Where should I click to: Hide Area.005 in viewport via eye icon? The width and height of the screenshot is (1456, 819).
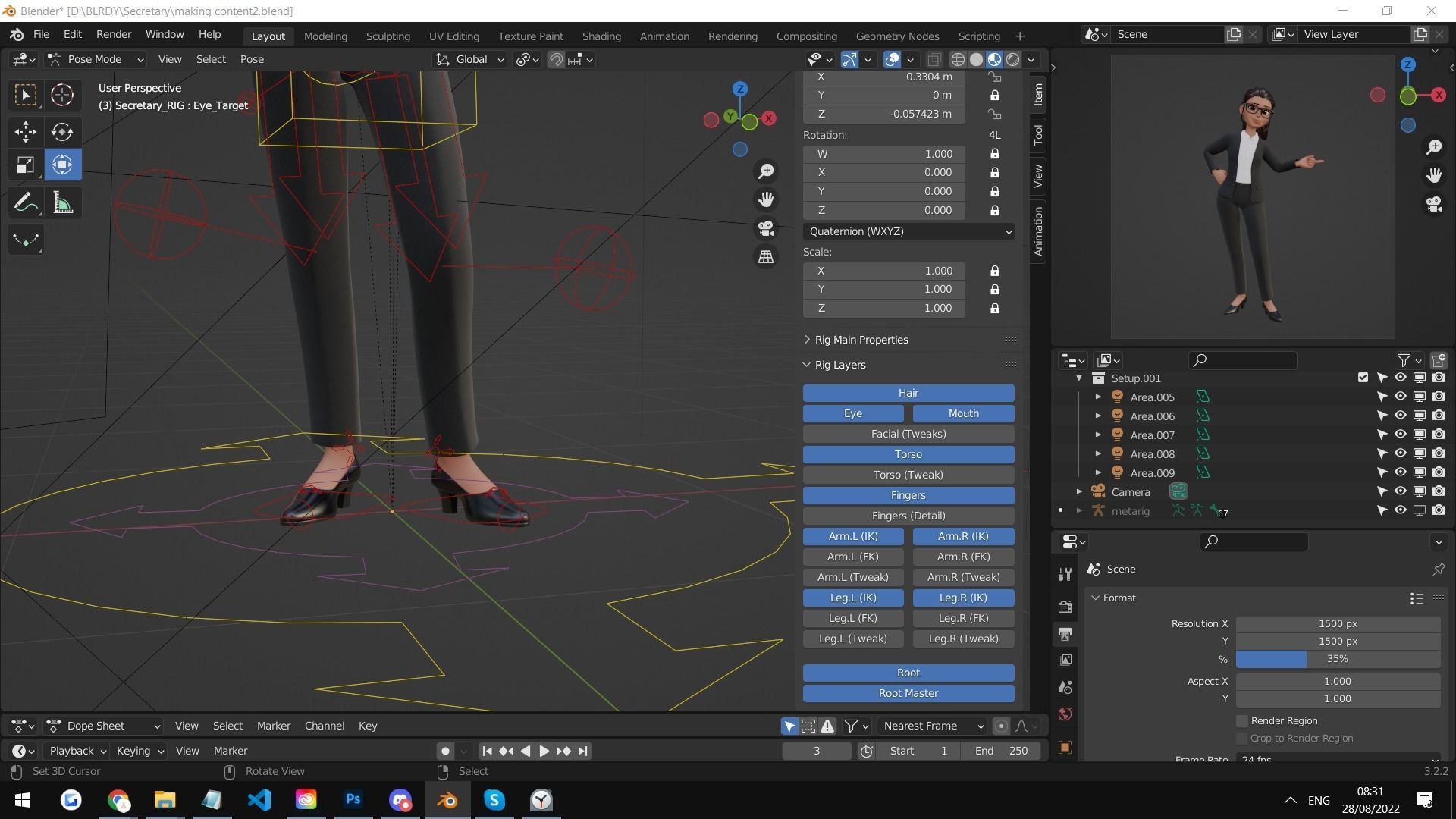(x=1400, y=397)
